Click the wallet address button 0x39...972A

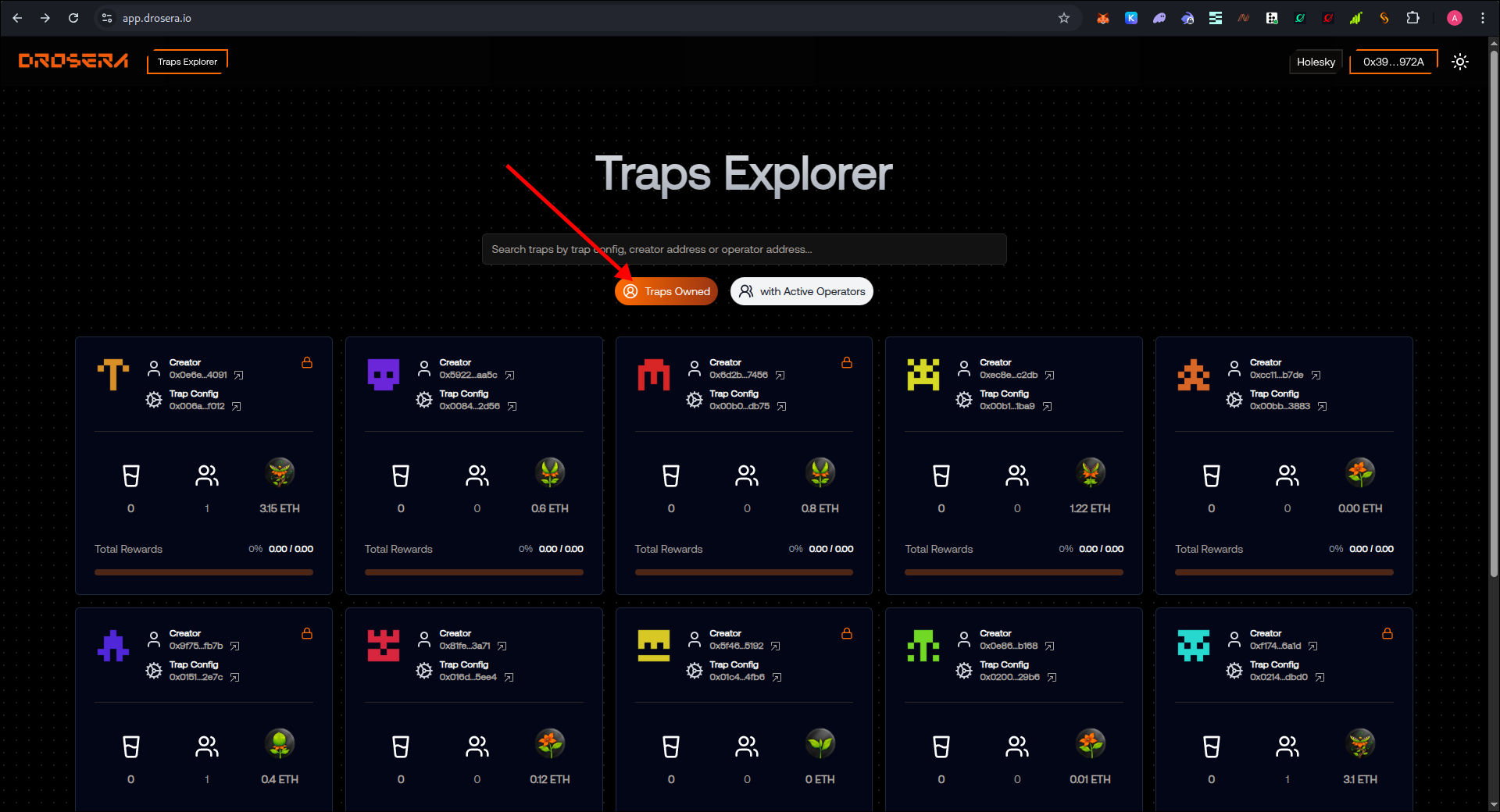(1393, 62)
